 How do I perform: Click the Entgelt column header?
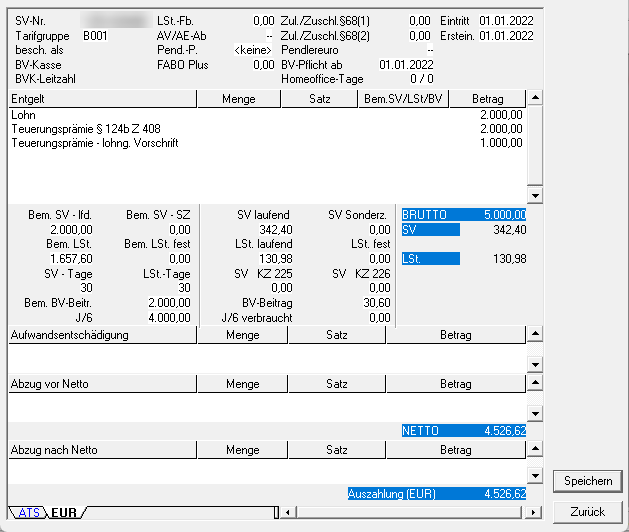[x=102, y=99]
